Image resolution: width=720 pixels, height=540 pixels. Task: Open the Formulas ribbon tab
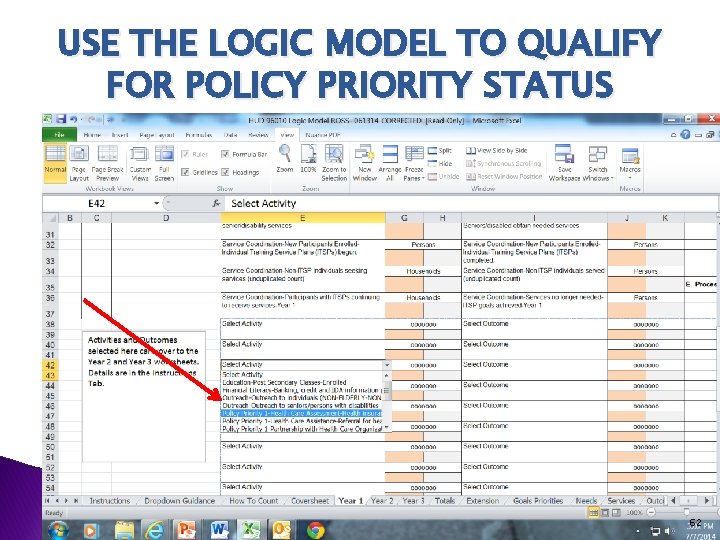click(x=199, y=135)
